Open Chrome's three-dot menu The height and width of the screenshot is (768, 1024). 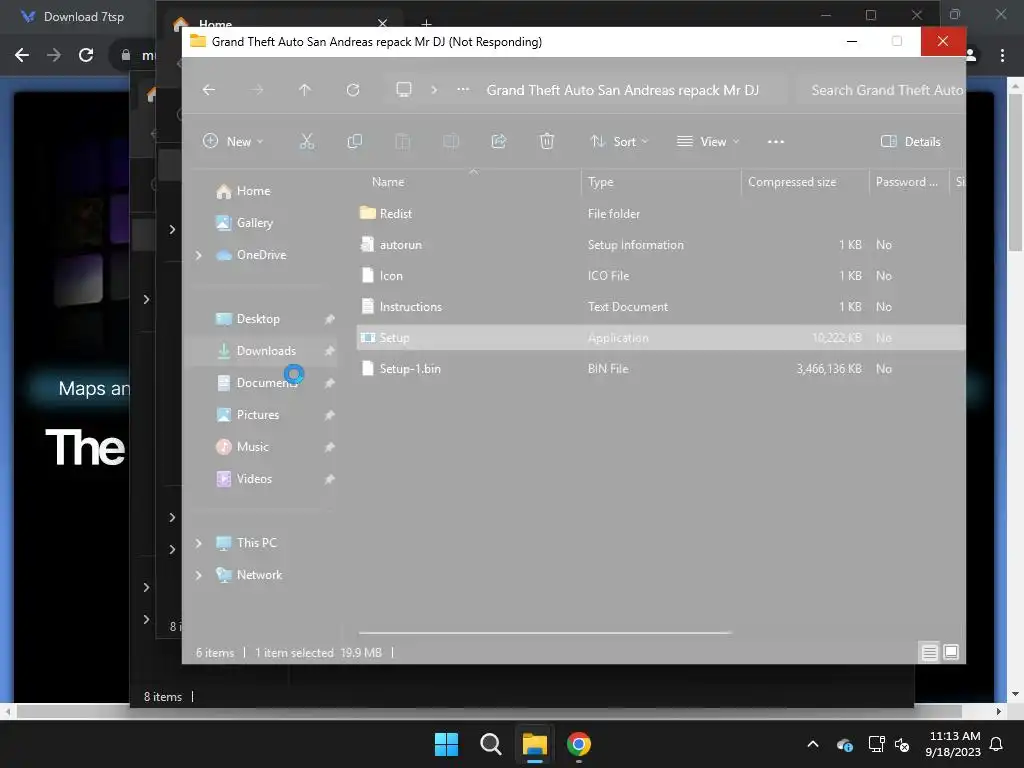tap(1002, 56)
